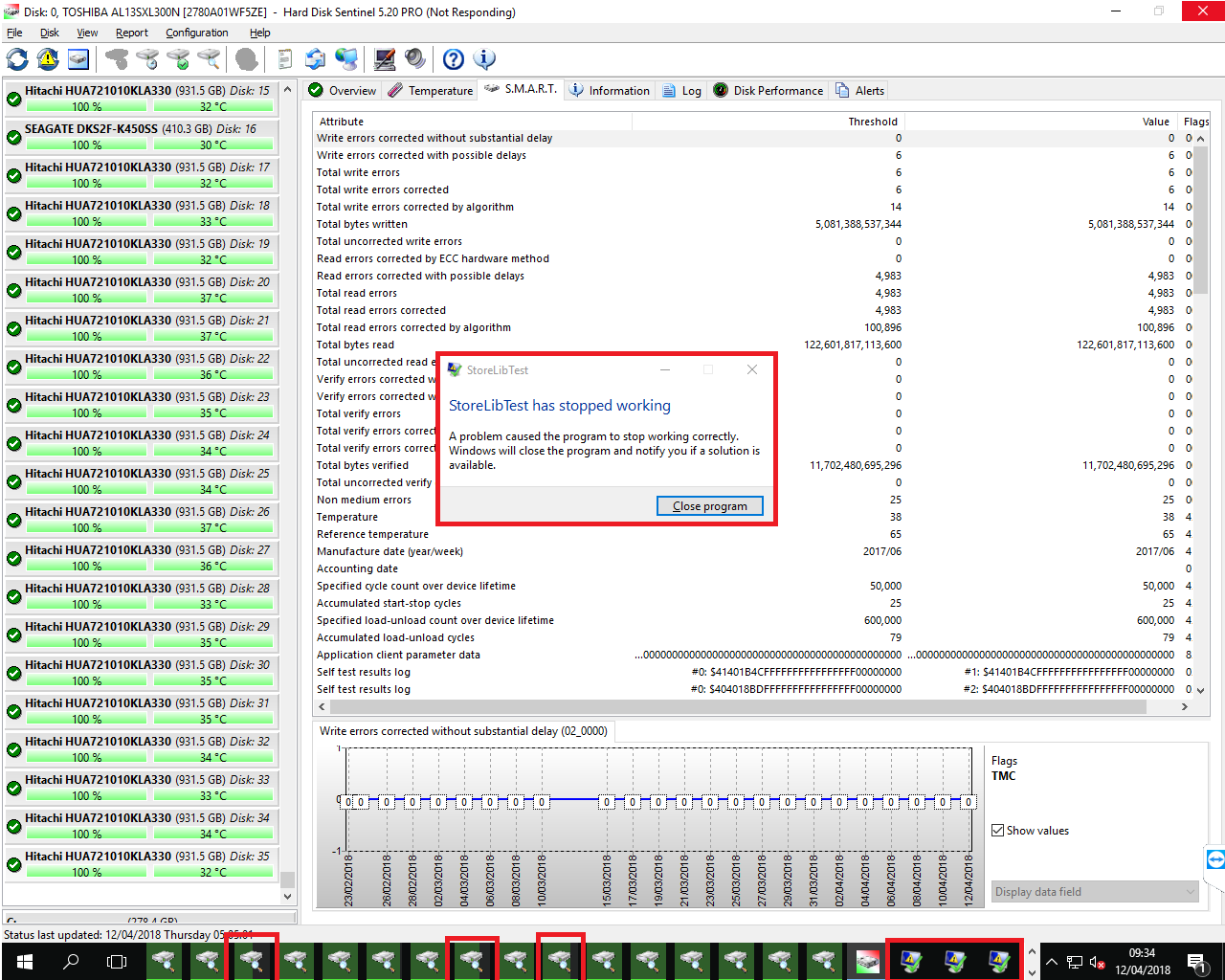The image size is (1225, 980).
Task: Click SMART table vertical scroll down arrow
Action: point(1201,689)
